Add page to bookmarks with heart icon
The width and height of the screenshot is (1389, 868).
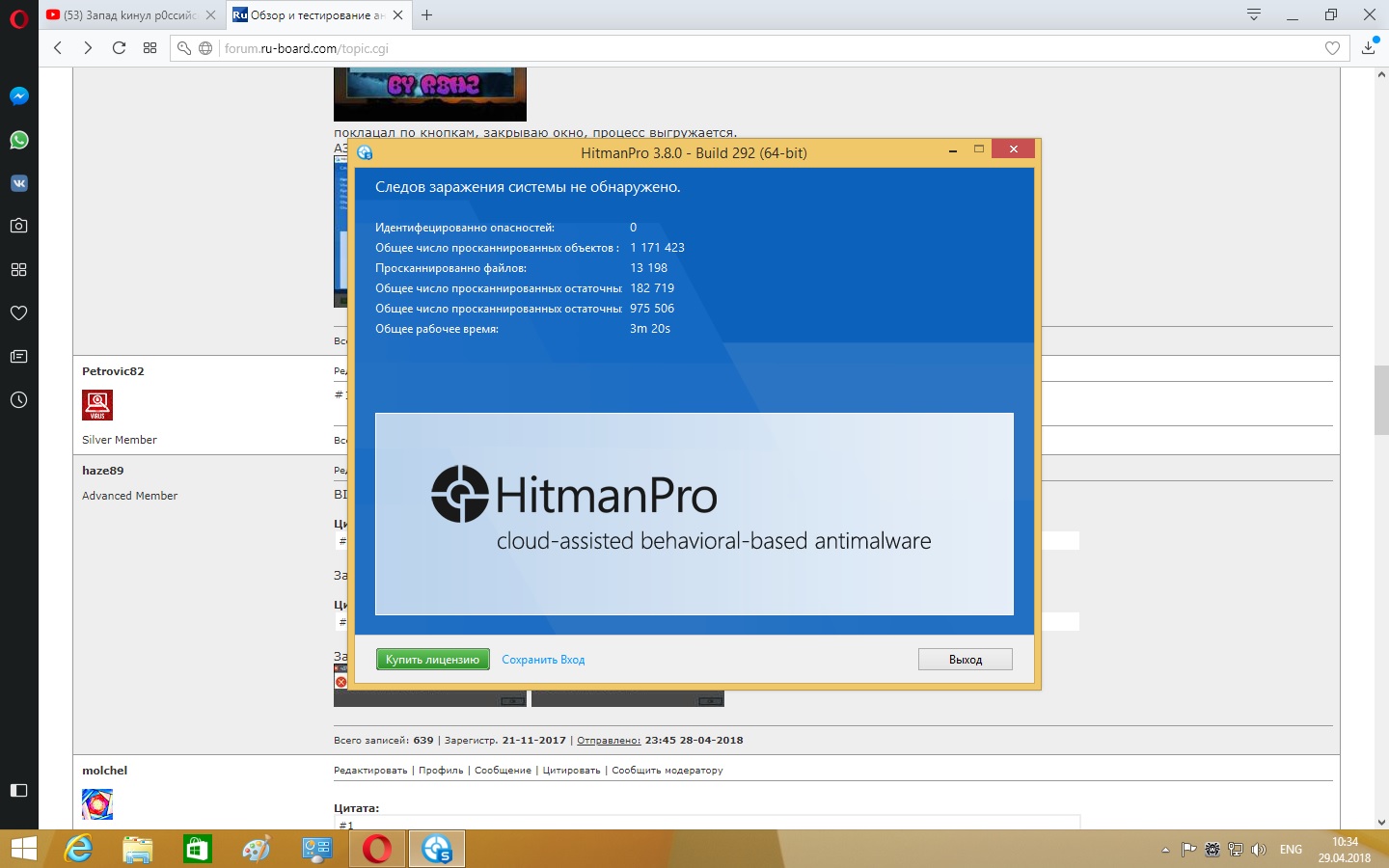point(1332,48)
